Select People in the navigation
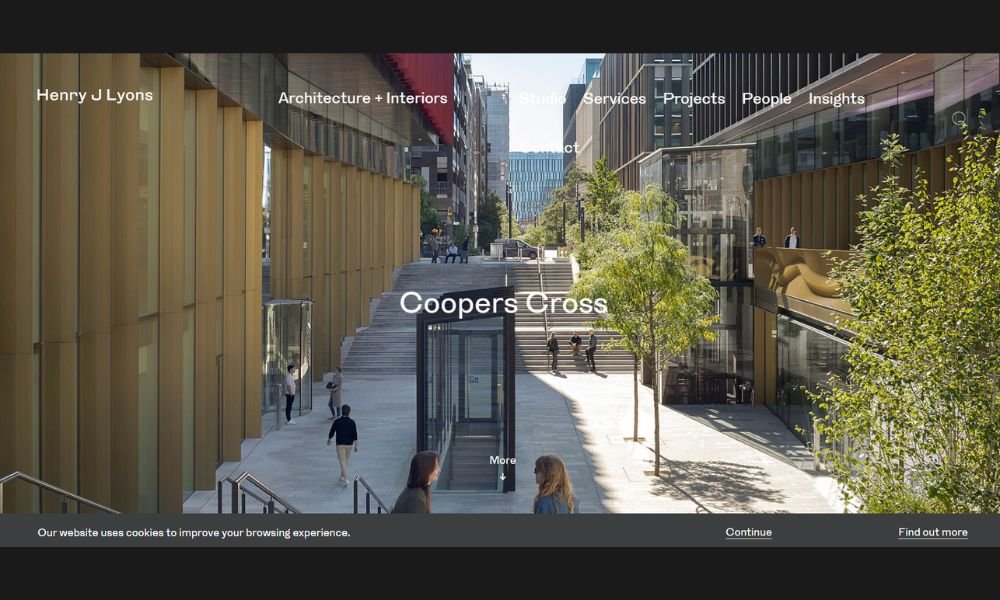Viewport: 1000px width, 600px height. pos(766,98)
